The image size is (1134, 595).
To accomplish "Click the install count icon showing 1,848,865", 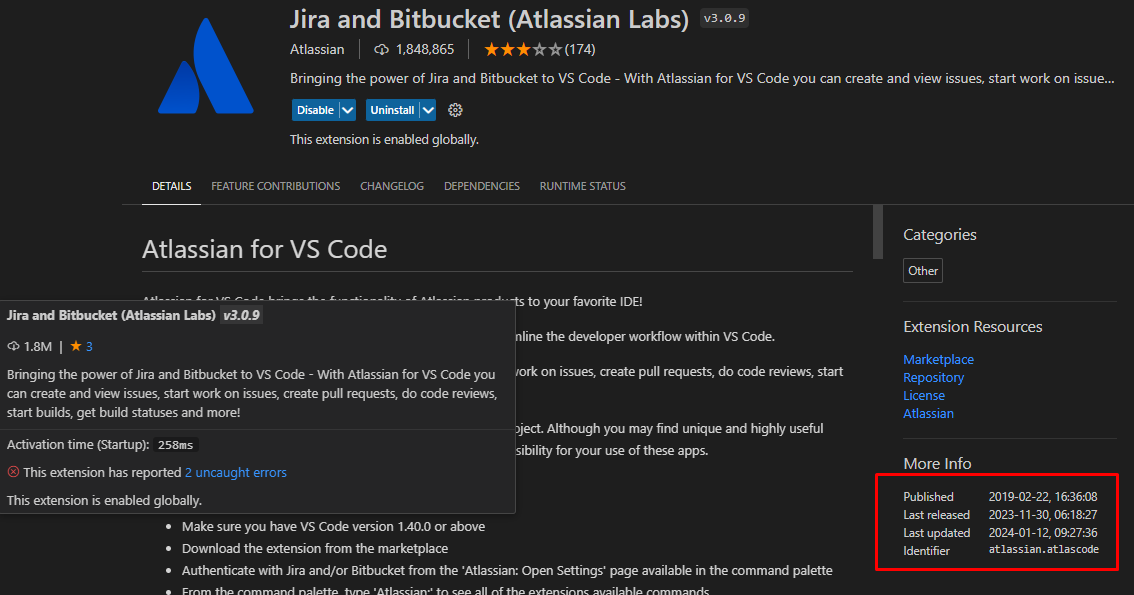I will [381, 48].
